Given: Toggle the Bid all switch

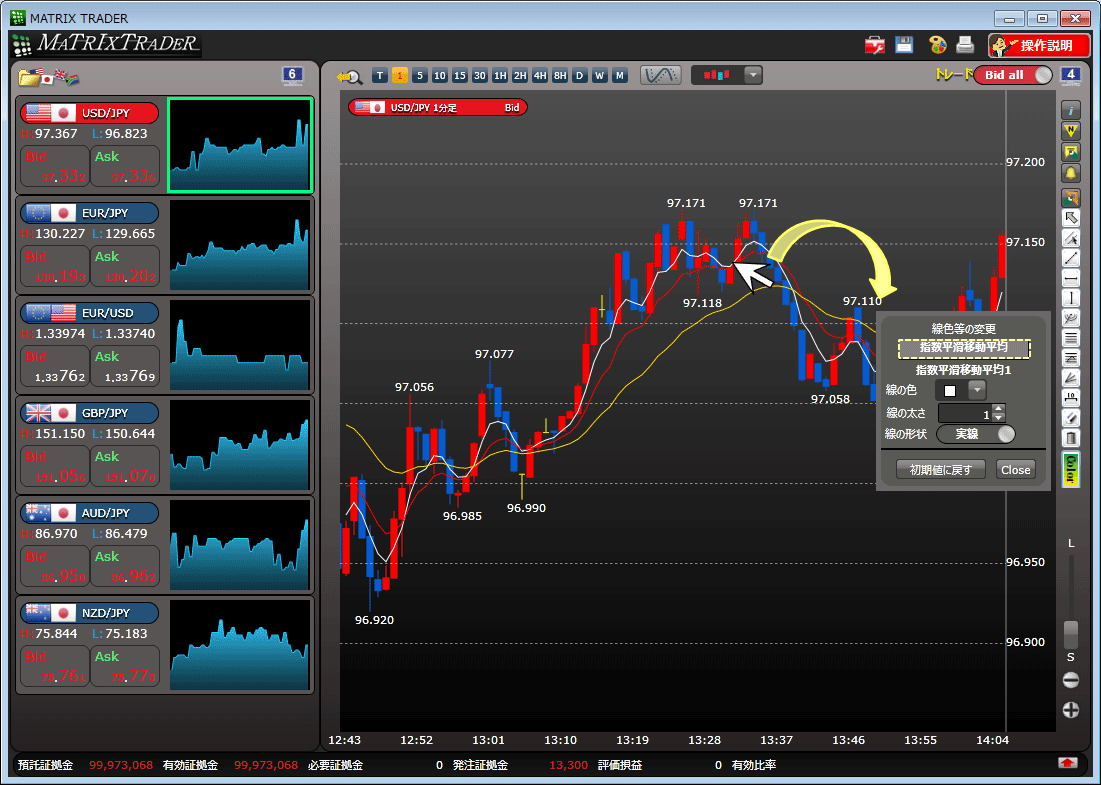Looking at the screenshot, I should (1013, 74).
